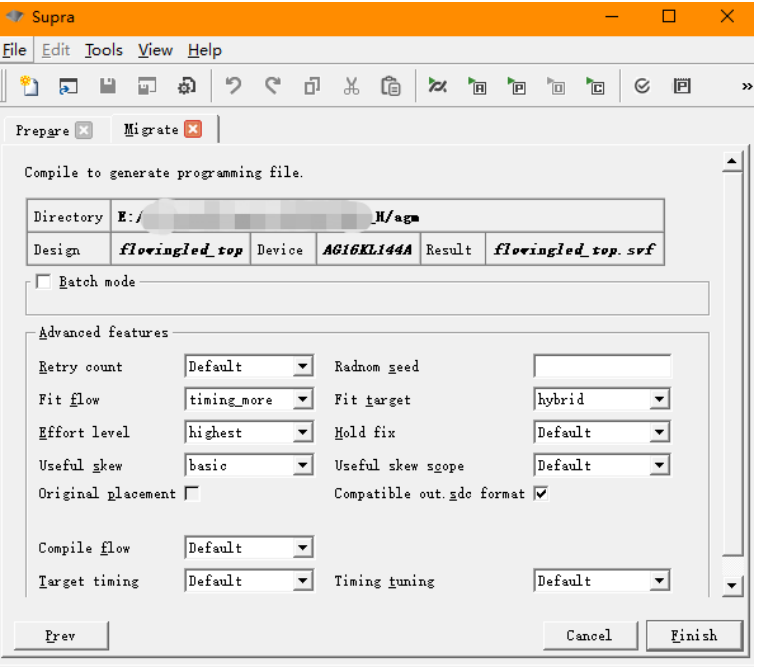
Task: Open the Edit menu
Action: pos(56,50)
